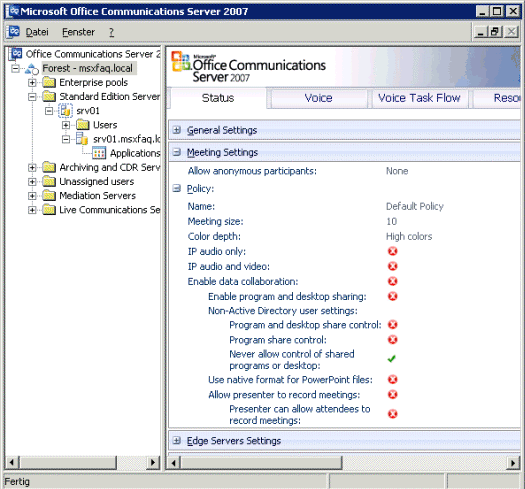Image resolution: width=525 pixels, height=489 pixels.
Task: Click the Default Policy name value
Action: (x=415, y=206)
